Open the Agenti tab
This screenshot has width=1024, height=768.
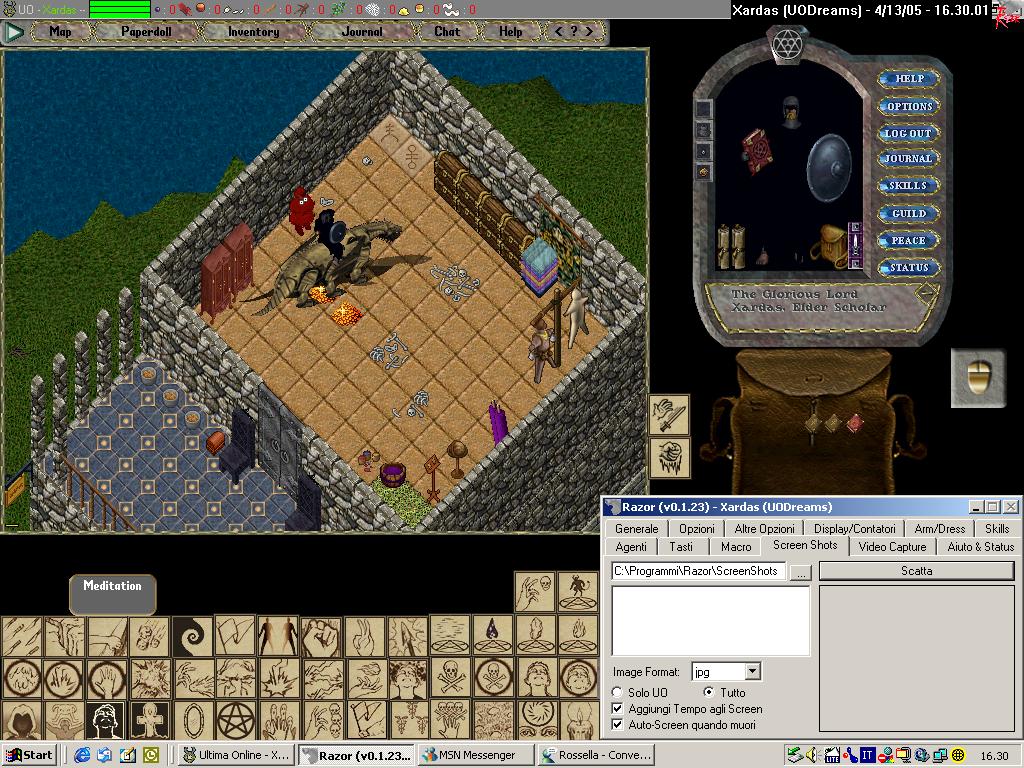click(631, 547)
